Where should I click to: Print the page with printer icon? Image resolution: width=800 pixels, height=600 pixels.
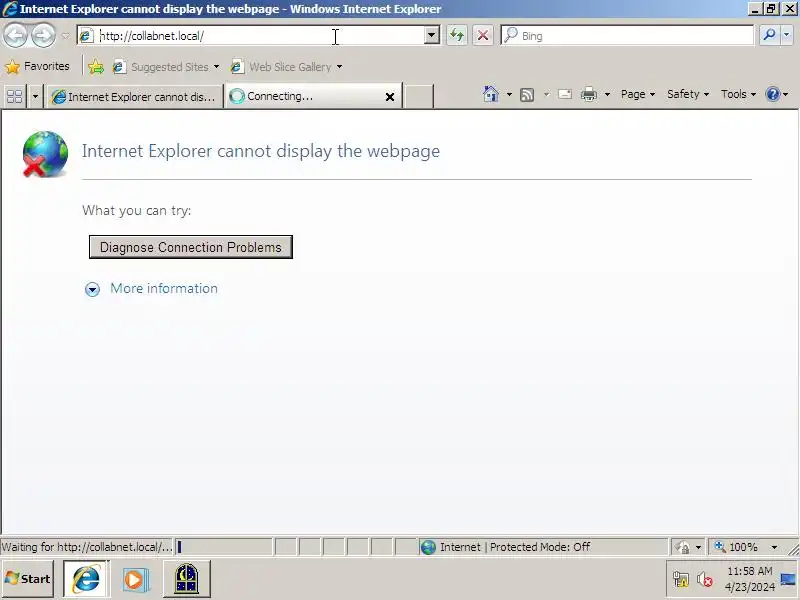click(x=589, y=94)
